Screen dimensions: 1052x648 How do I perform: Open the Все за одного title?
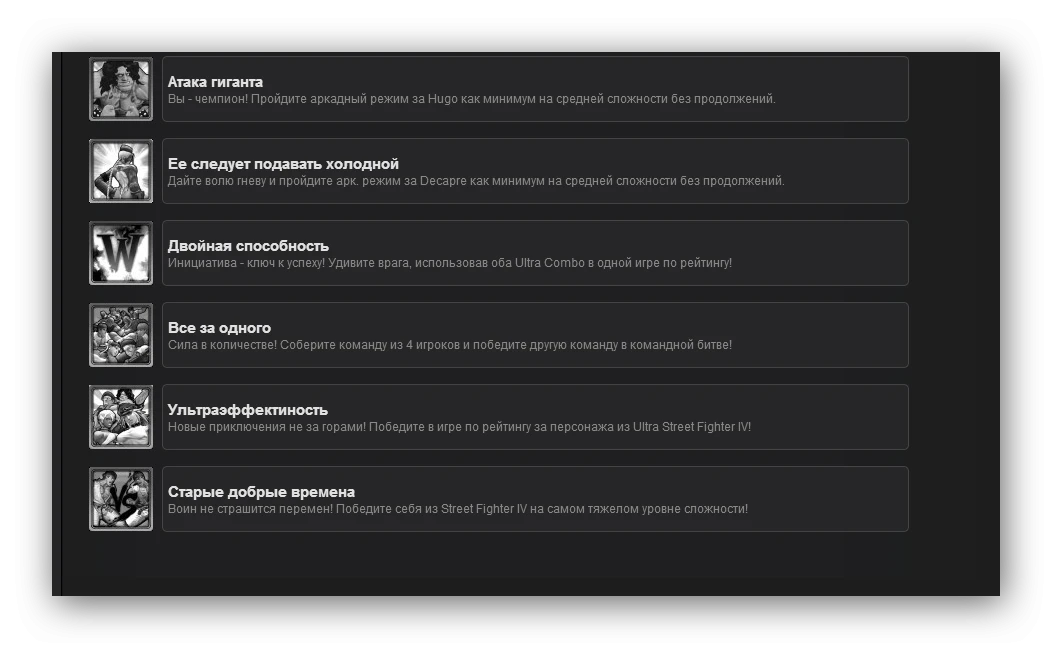219,327
